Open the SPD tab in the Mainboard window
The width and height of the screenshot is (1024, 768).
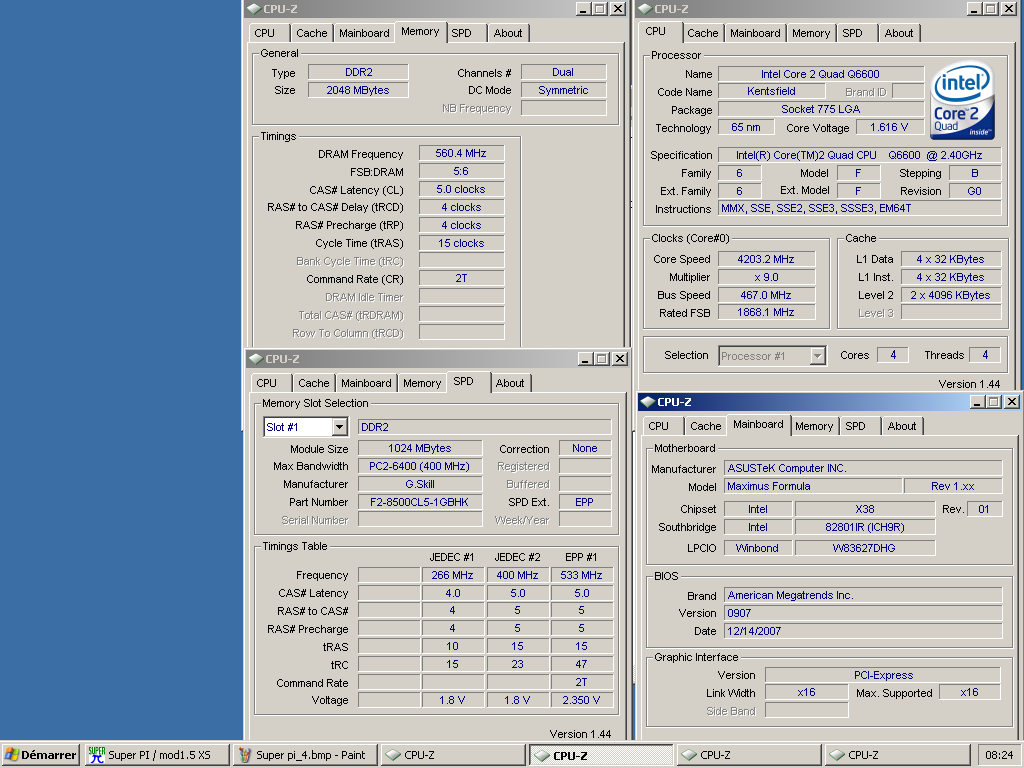click(x=855, y=426)
